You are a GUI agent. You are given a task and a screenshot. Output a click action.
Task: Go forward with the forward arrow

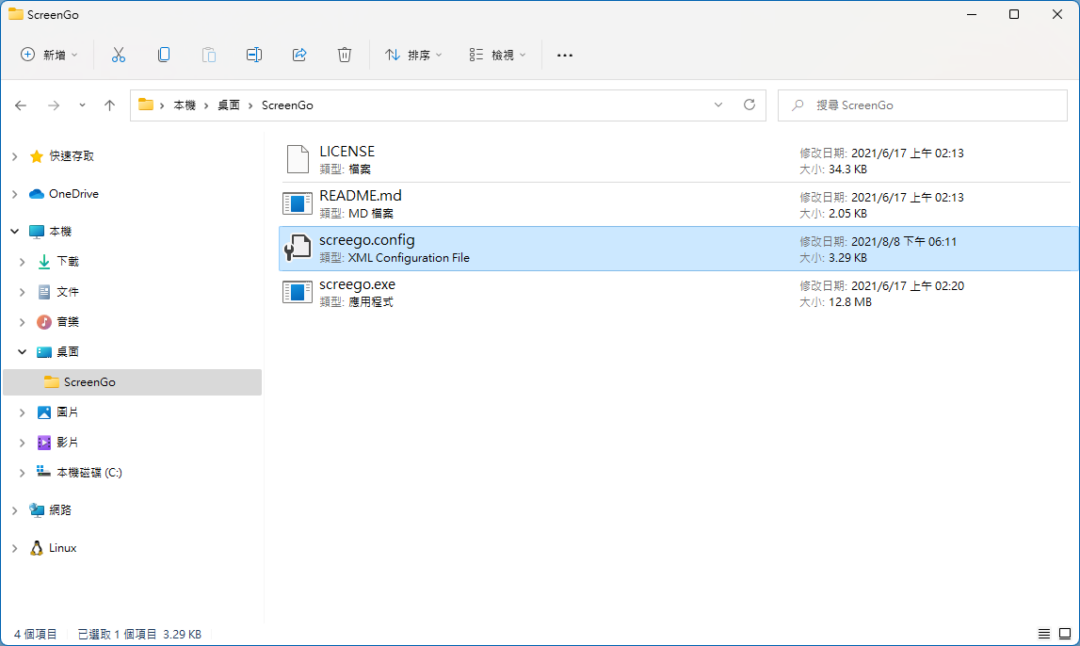(x=54, y=105)
